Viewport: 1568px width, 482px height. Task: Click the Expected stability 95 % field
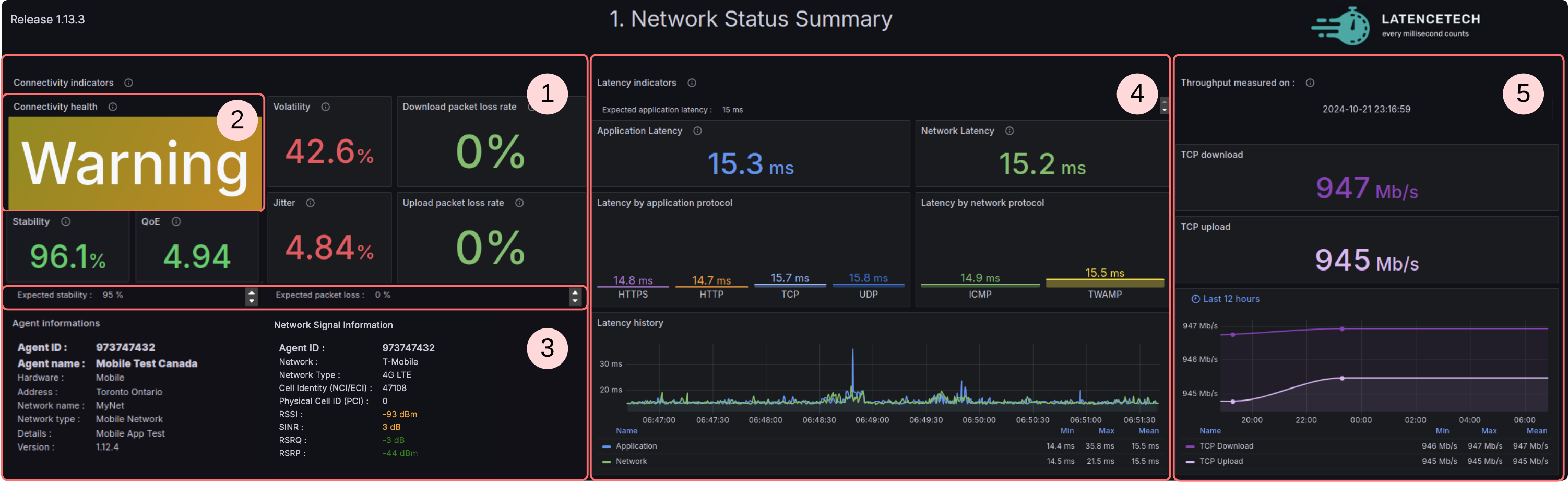pyautogui.click(x=131, y=297)
